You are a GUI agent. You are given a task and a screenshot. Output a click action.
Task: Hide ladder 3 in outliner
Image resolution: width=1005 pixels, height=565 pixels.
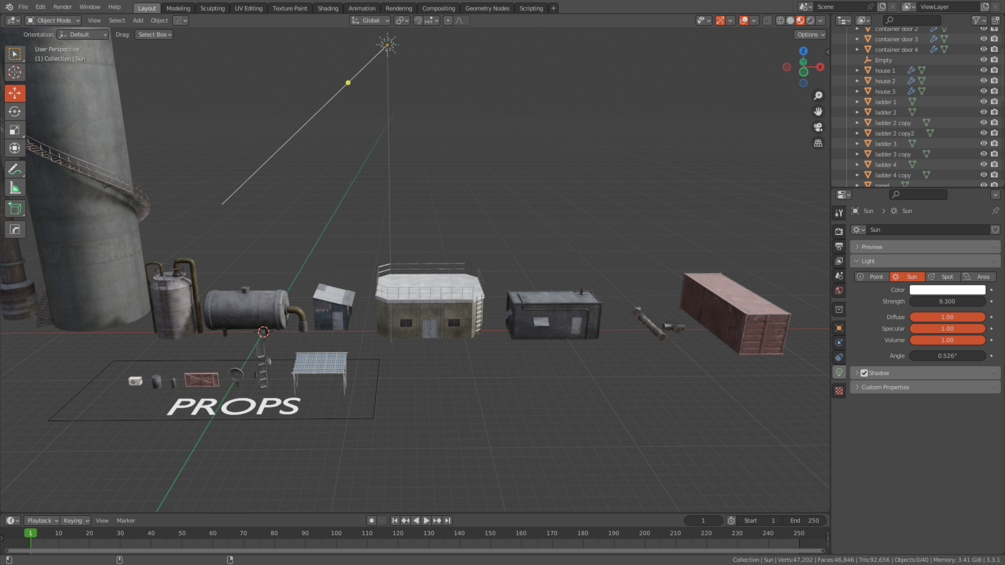pos(983,143)
